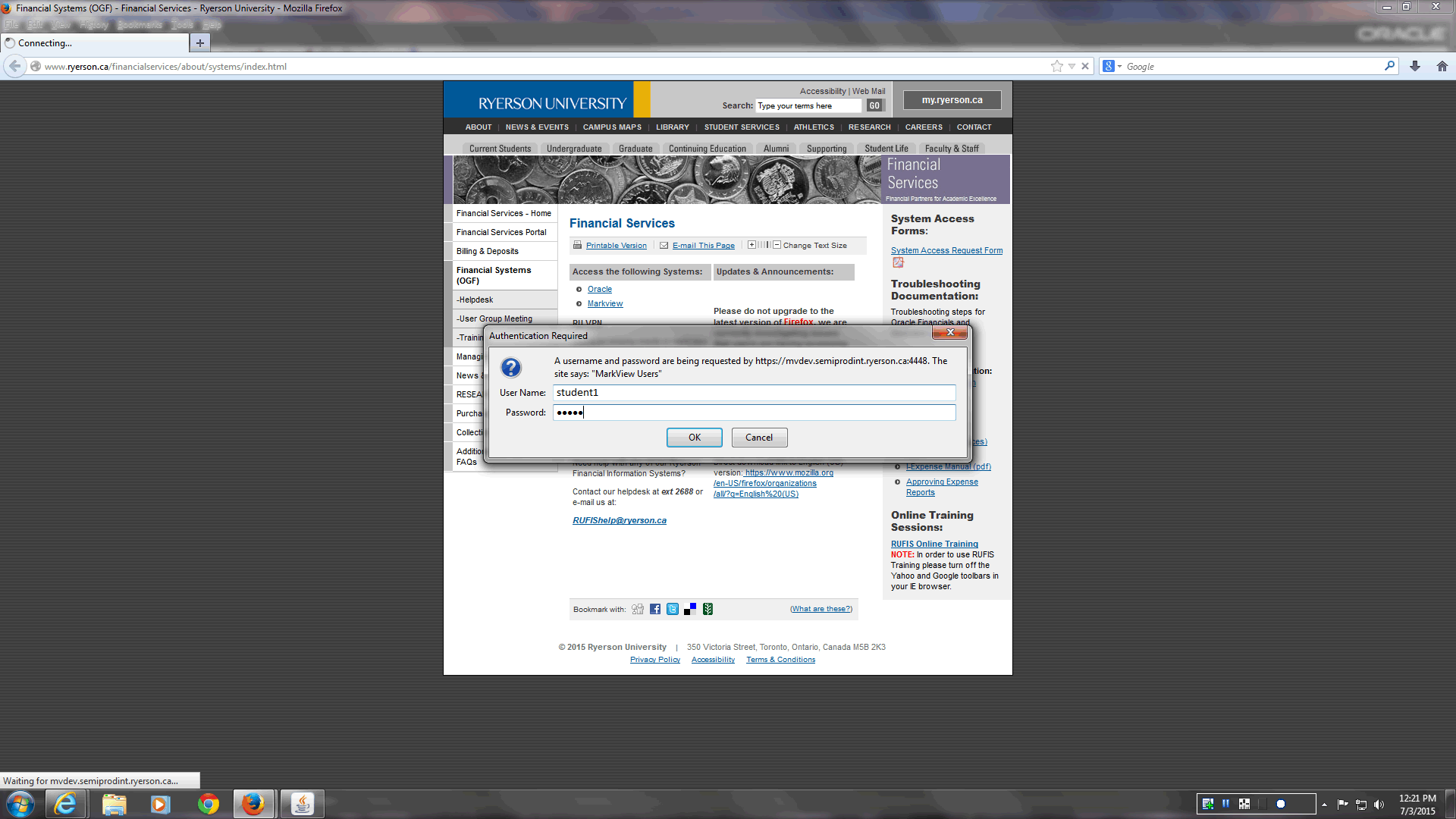Viewport: 1456px width, 819px height.
Task: Go to the Firefox home page icon
Action: tap(1442, 66)
